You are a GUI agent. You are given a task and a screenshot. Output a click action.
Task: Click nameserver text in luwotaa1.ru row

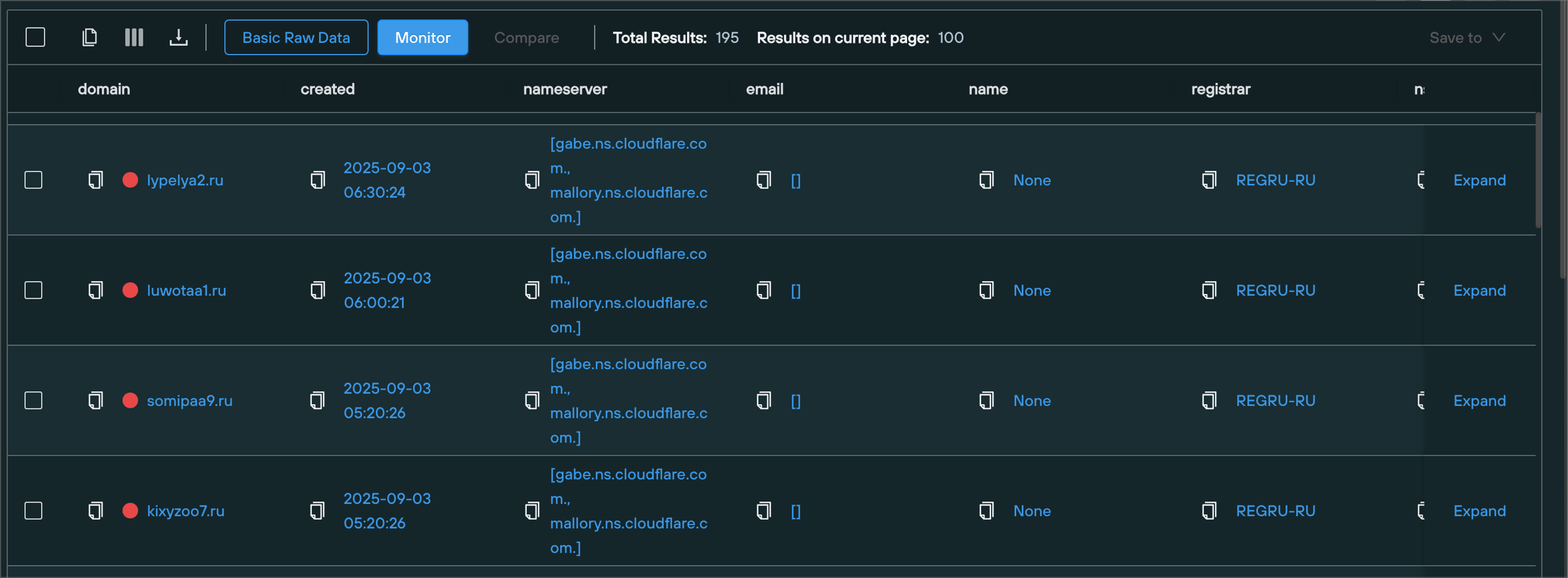[628, 290]
